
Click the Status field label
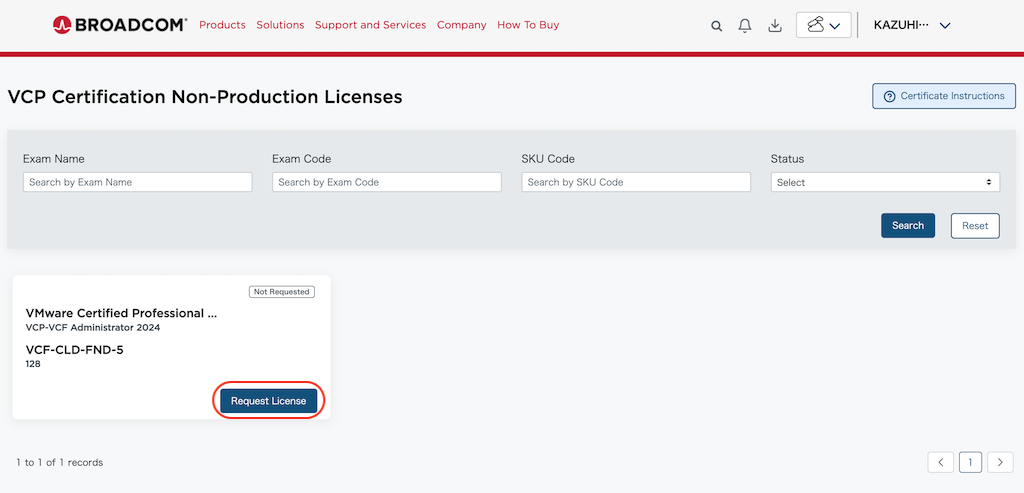pos(787,159)
